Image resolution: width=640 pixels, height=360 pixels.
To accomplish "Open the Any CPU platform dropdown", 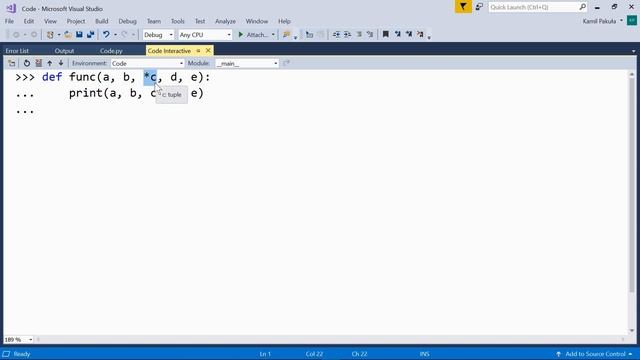I will pyautogui.click(x=205, y=35).
